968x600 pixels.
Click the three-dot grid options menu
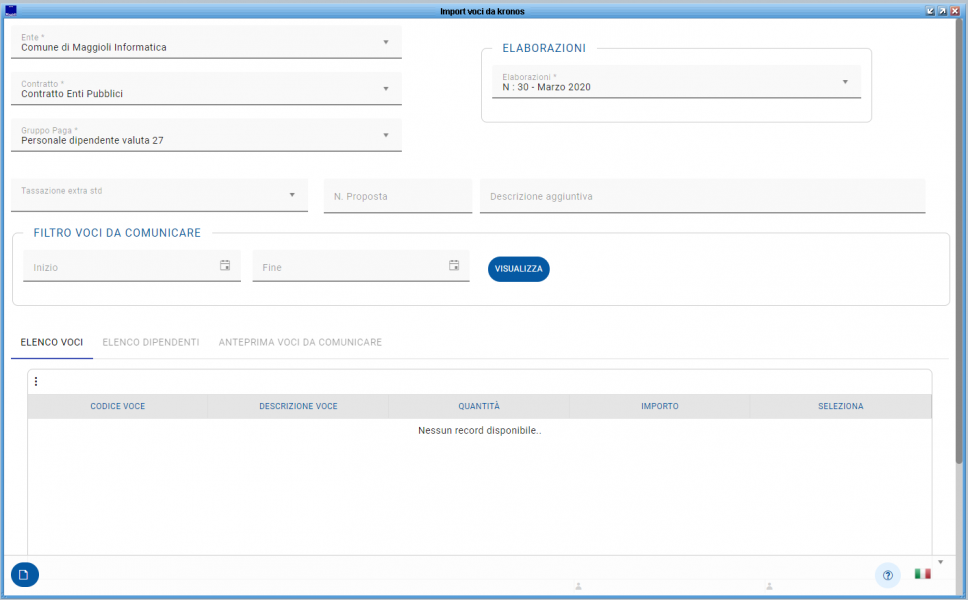pyautogui.click(x=36, y=381)
